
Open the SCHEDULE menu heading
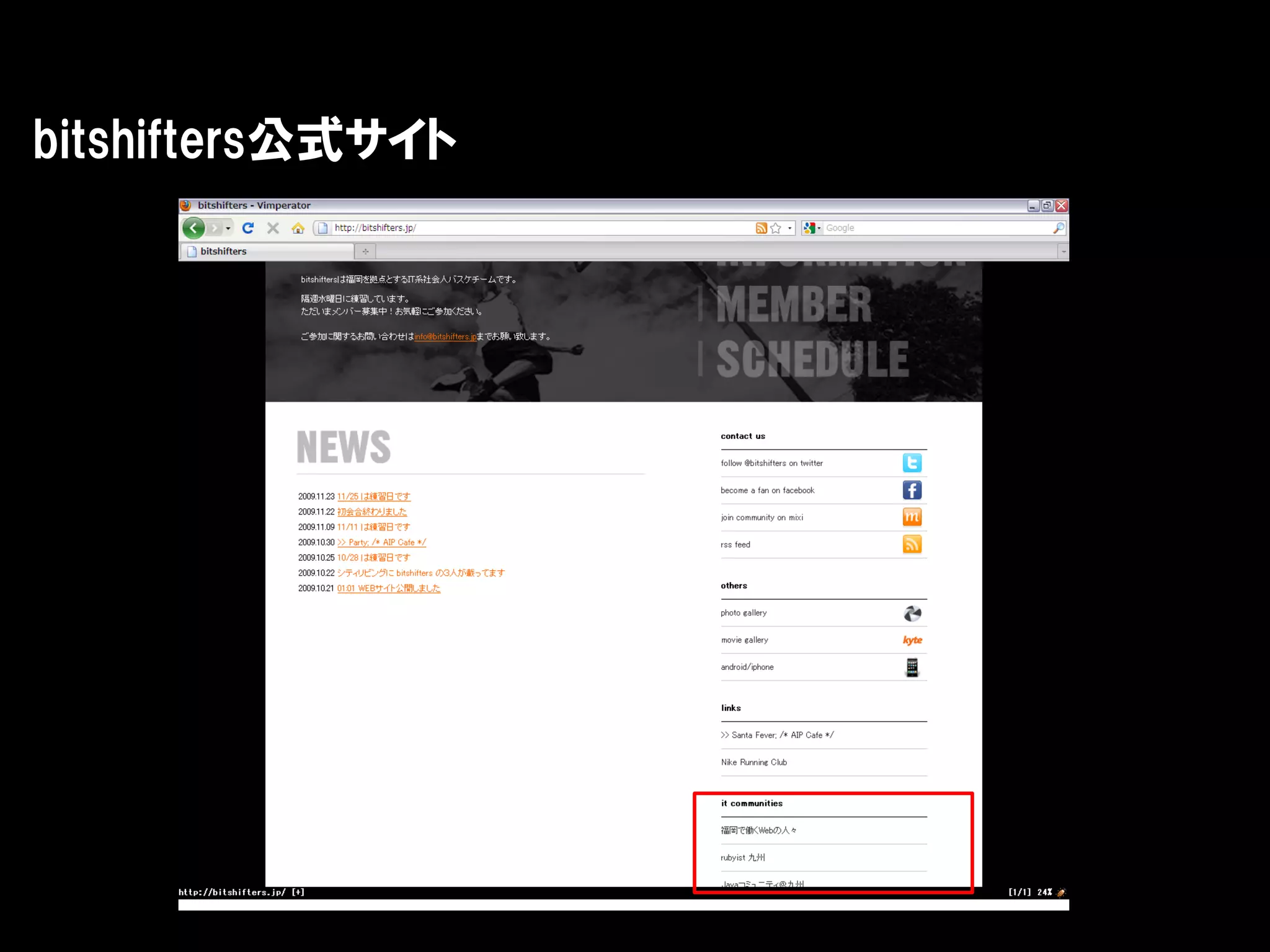tap(812, 359)
